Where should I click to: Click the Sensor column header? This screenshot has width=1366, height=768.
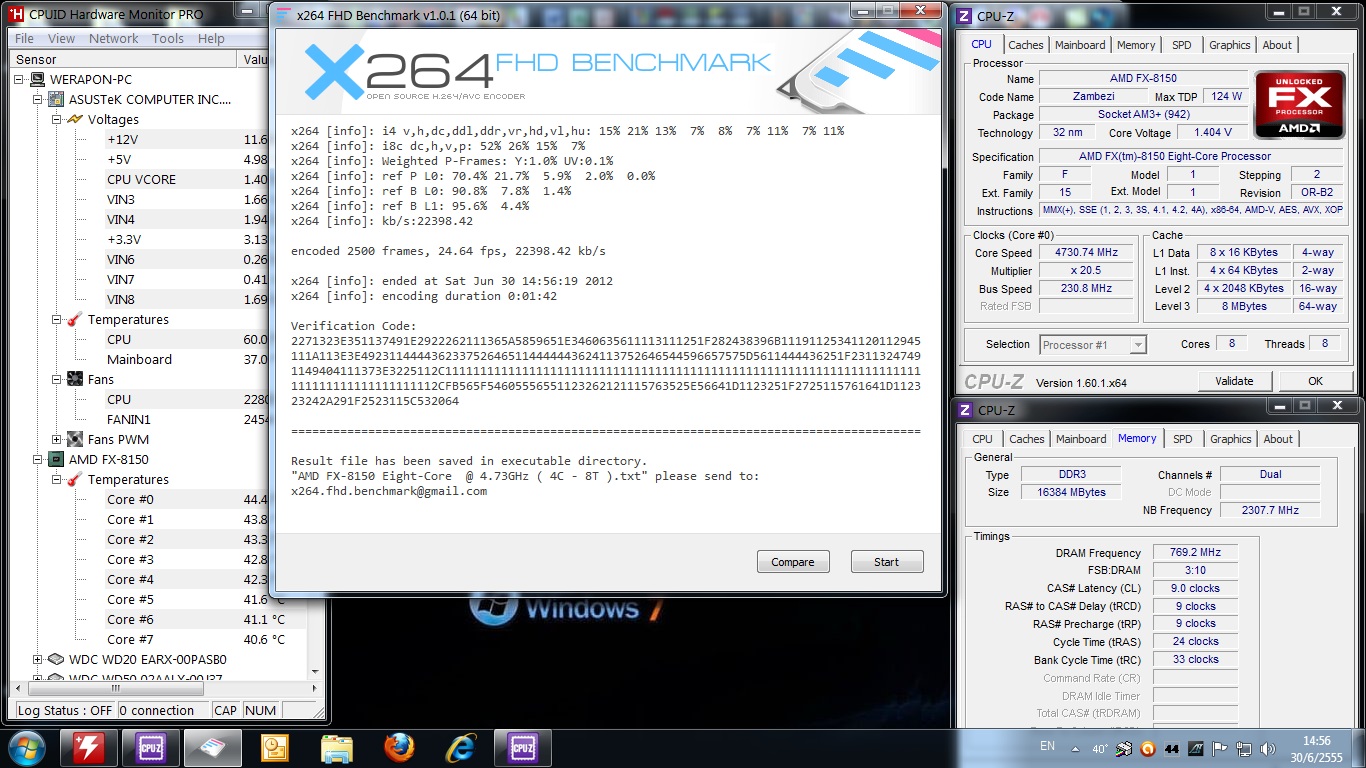point(125,60)
